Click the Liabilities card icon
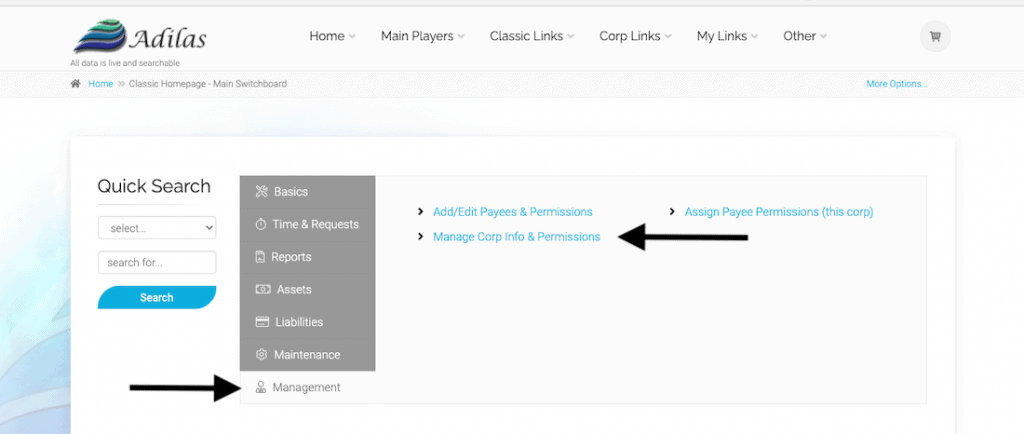 click(x=262, y=322)
